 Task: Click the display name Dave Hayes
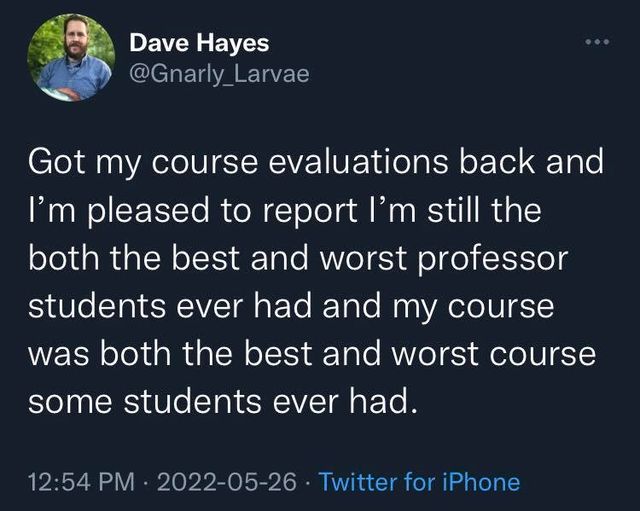tap(199, 43)
